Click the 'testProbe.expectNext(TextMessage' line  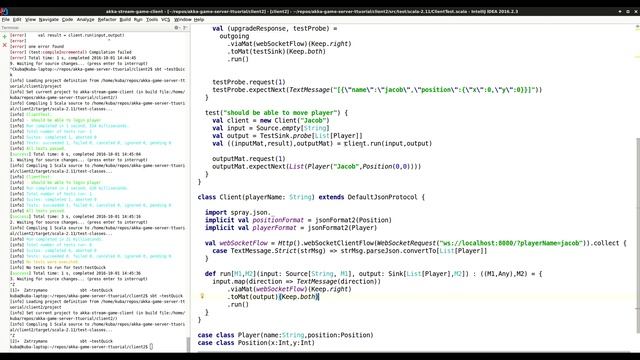[x=377, y=90]
